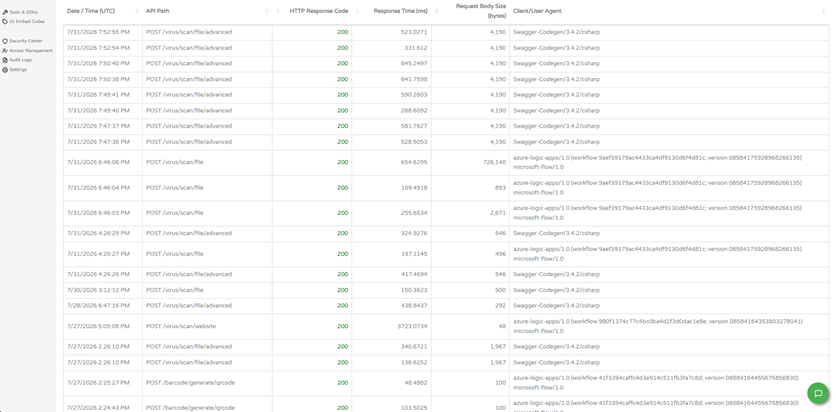Click request body size 726,140 cell

click(x=495, y=163)
